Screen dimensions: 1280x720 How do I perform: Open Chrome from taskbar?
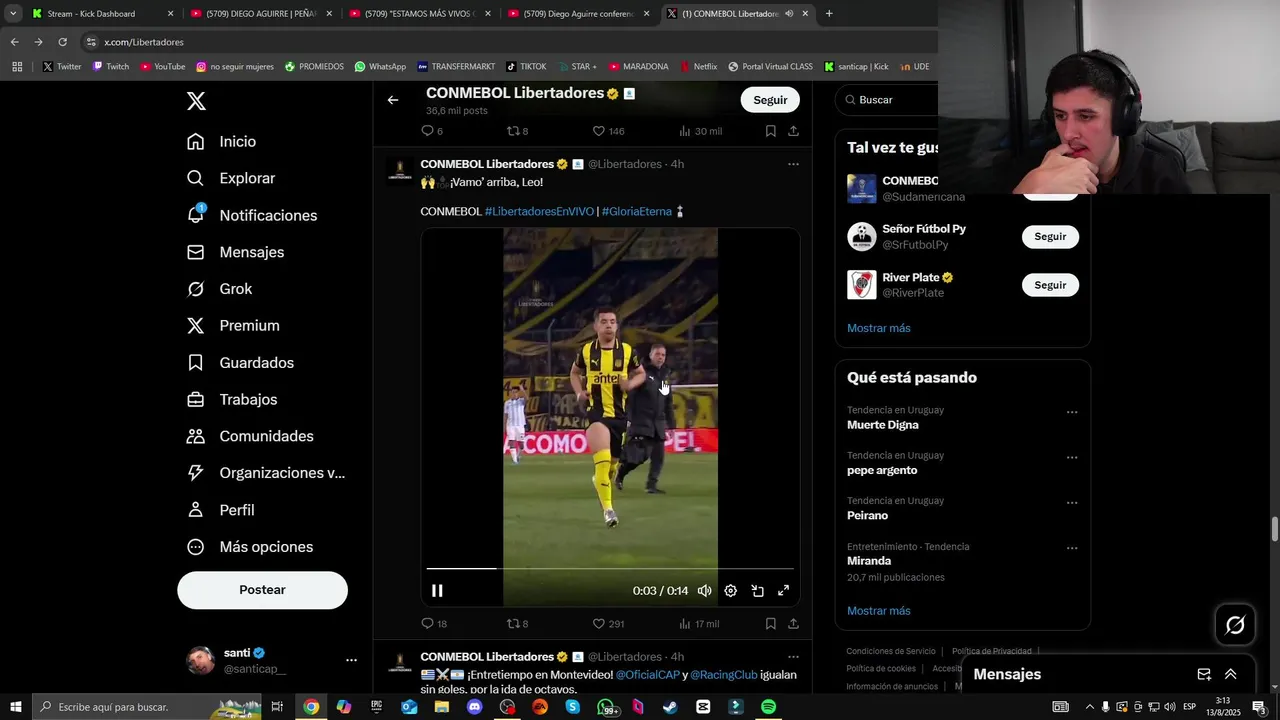pyautogui.click(x=311, y=707)
